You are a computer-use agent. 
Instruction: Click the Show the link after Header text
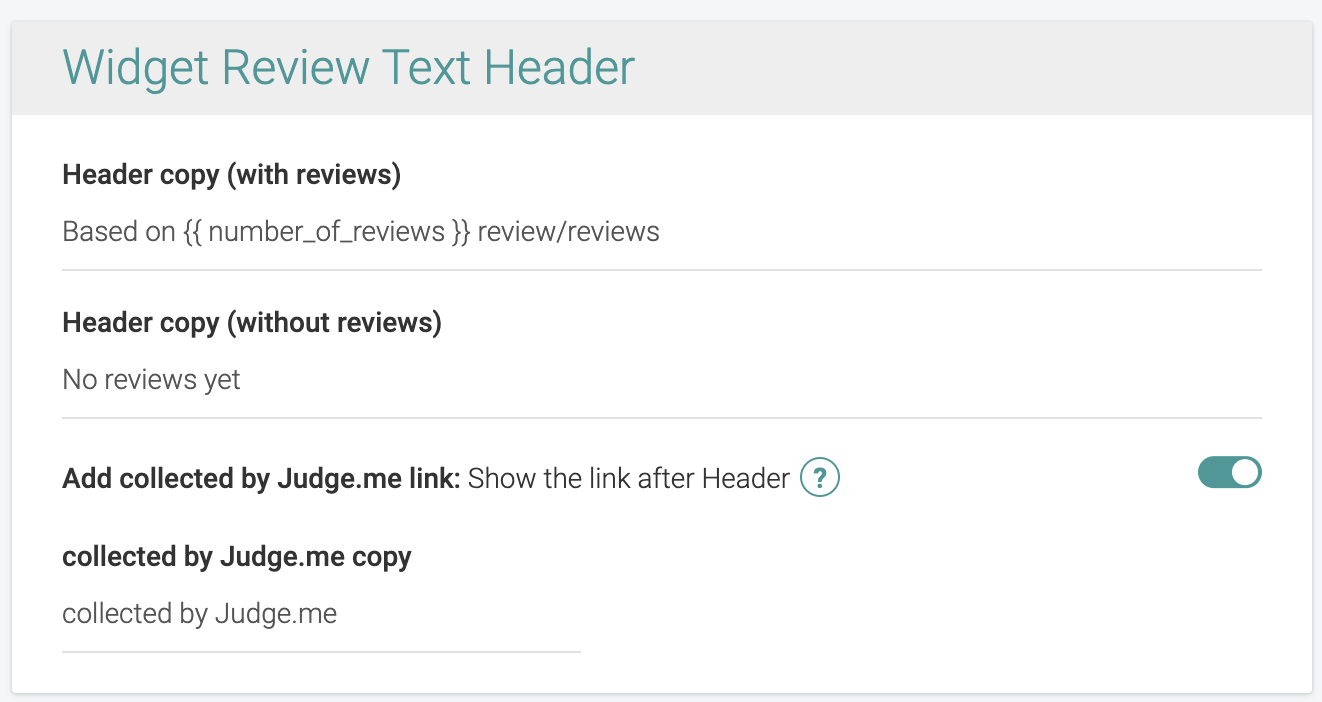point(628,478)
